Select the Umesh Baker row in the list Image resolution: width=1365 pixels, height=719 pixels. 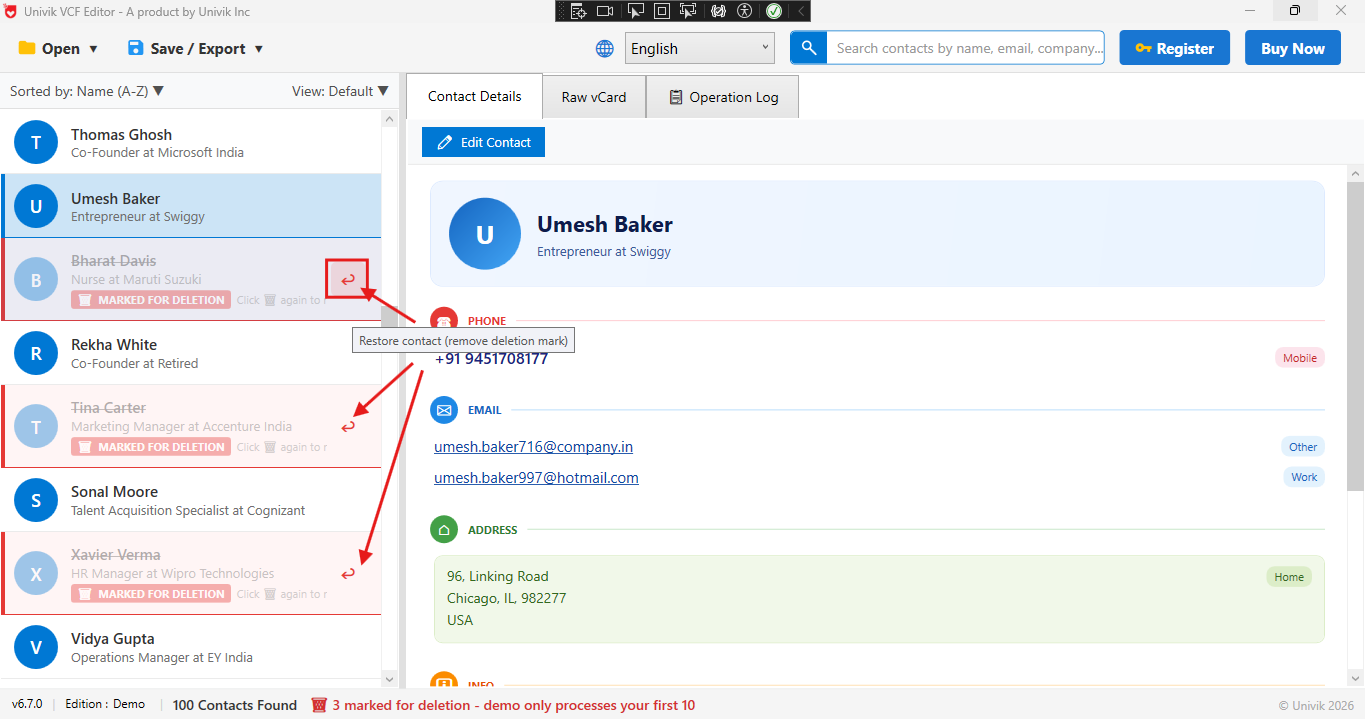pos(191,206)
